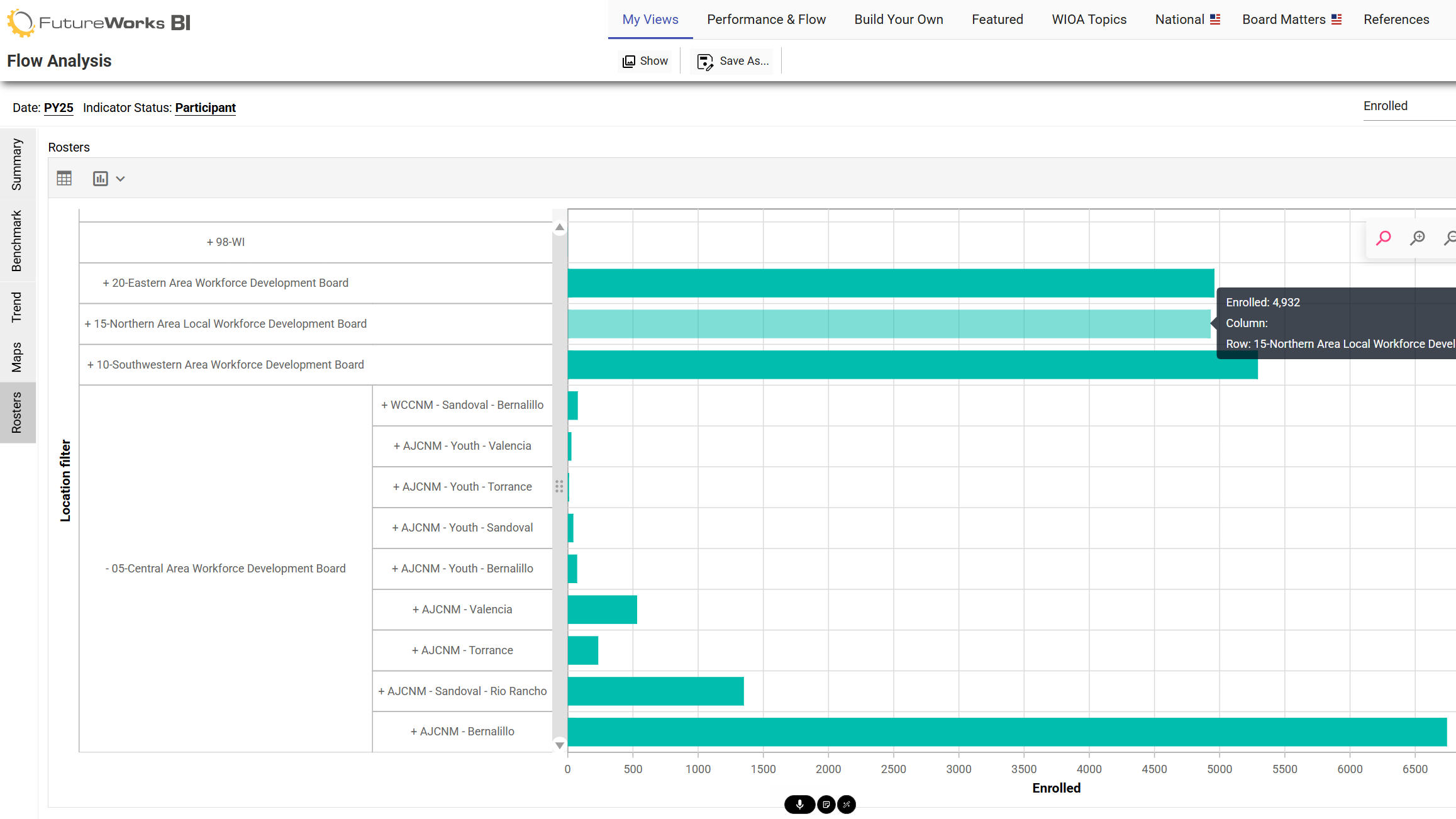Click the Show button

tap(645, 61)
